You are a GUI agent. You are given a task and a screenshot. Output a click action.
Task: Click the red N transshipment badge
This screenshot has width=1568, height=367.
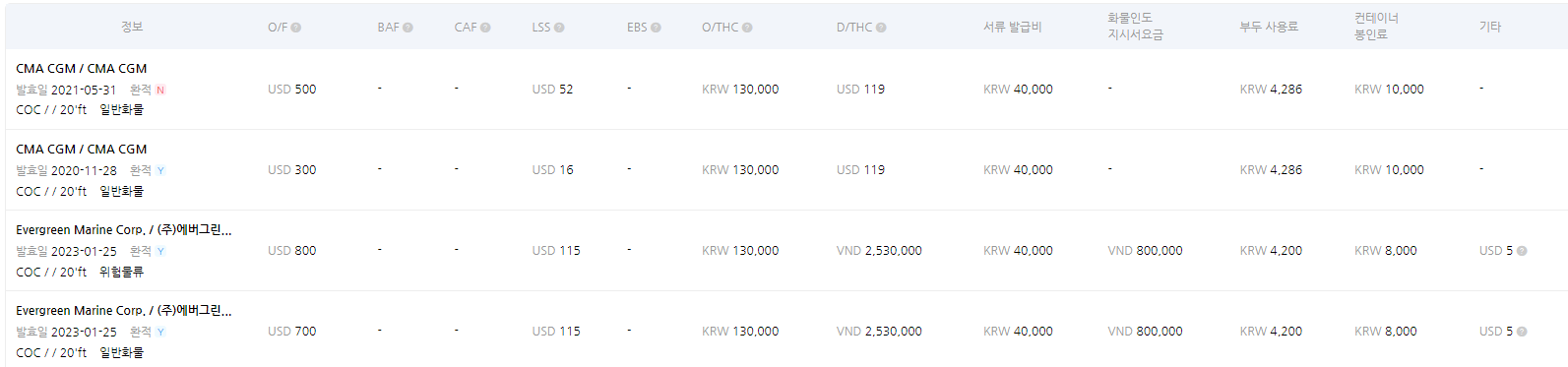tap(160, 90)
